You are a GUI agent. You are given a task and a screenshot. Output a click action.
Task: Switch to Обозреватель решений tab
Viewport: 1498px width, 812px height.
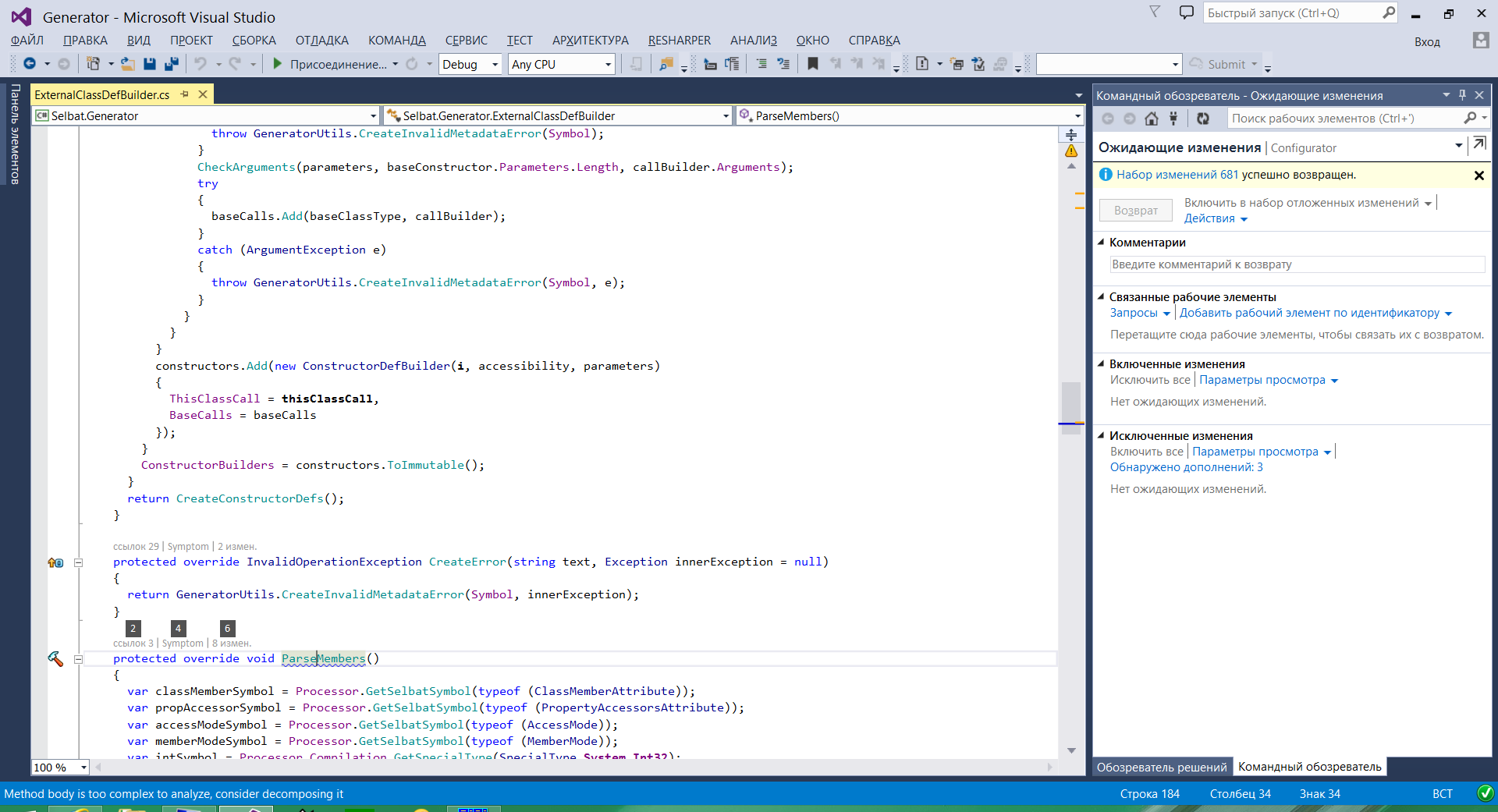pyautogui.click(x=1161, y=767)
